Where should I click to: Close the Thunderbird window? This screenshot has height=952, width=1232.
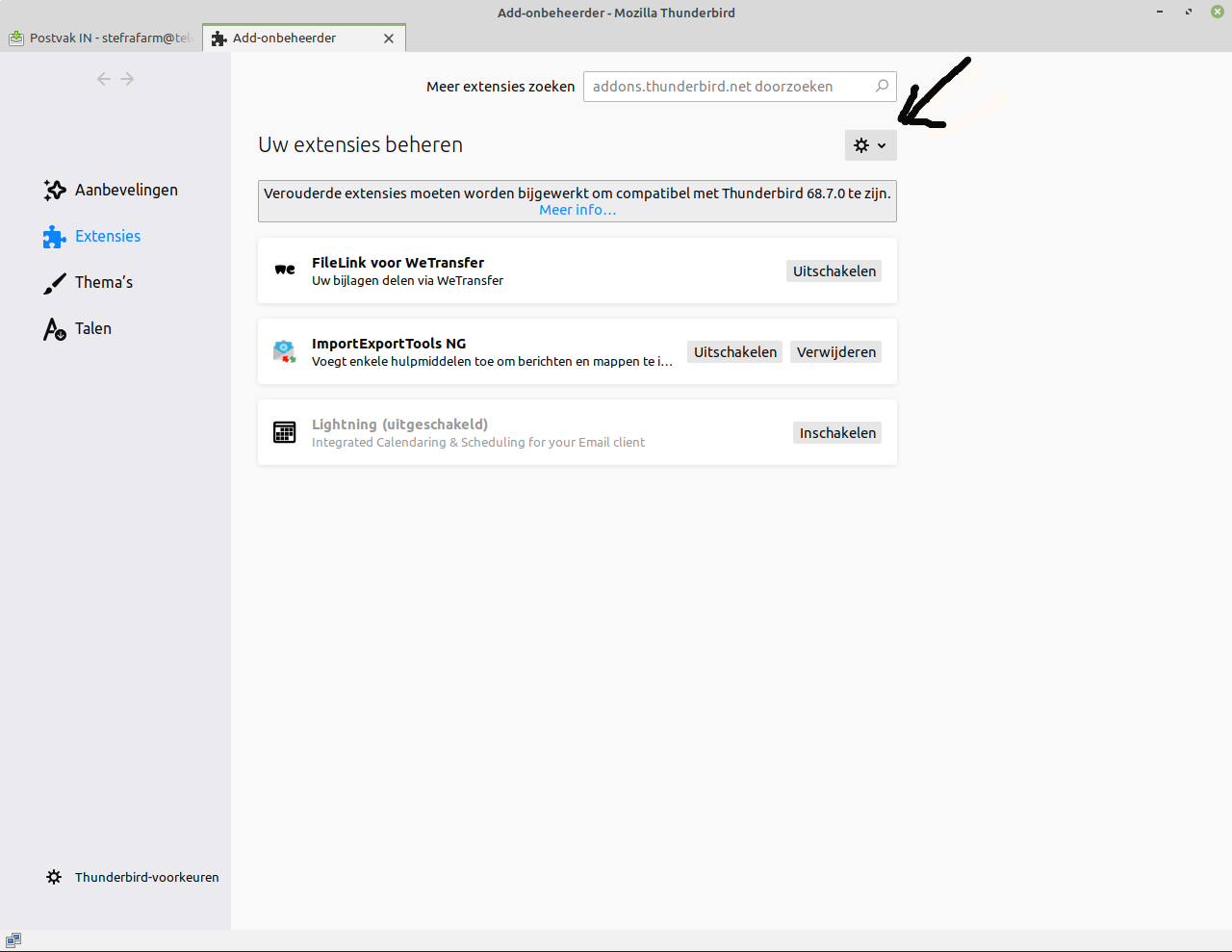pyautogui.click(x=1218, y=12)
